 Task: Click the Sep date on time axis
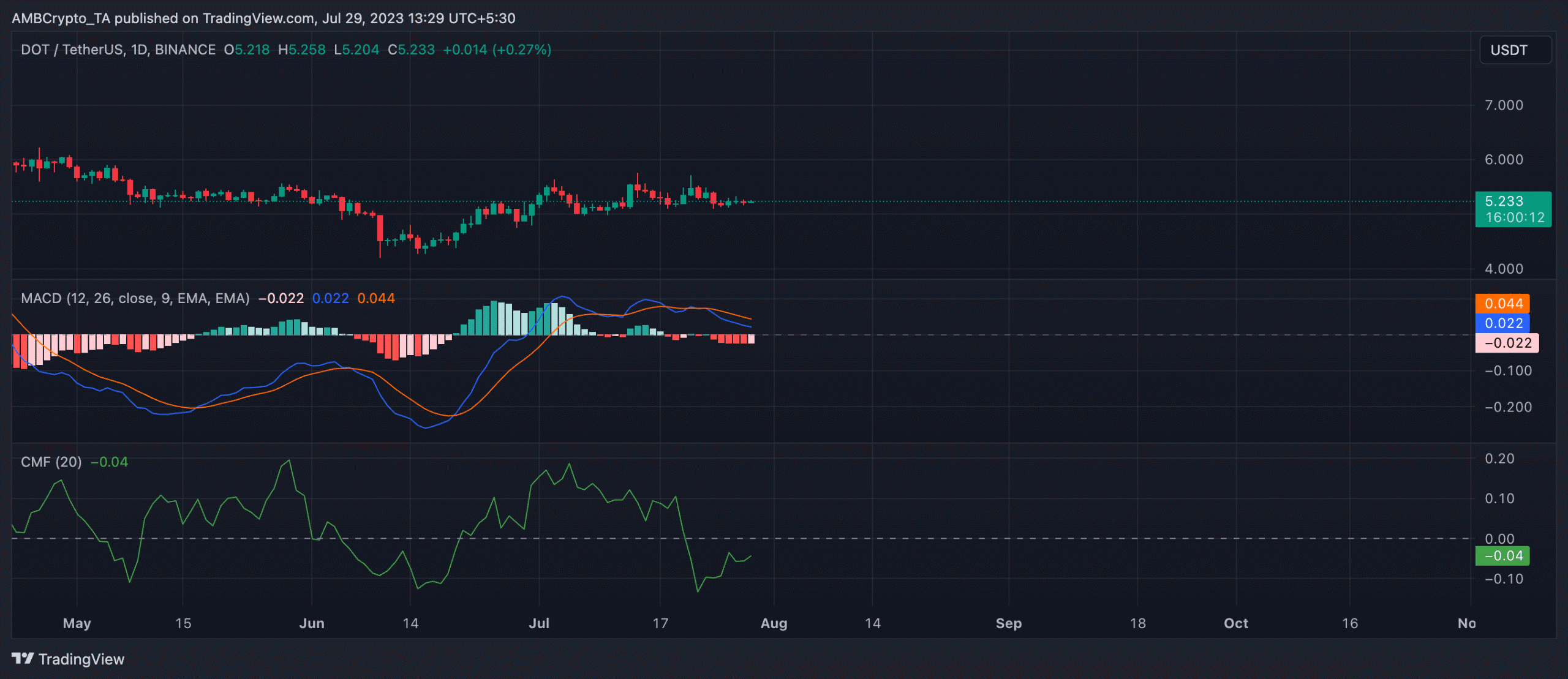pyautogui.click(x=1008, y=623)
